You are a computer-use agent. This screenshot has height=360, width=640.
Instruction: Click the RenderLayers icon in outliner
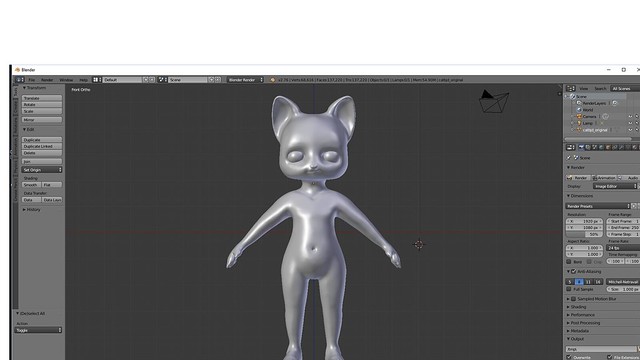click(579, 103)
